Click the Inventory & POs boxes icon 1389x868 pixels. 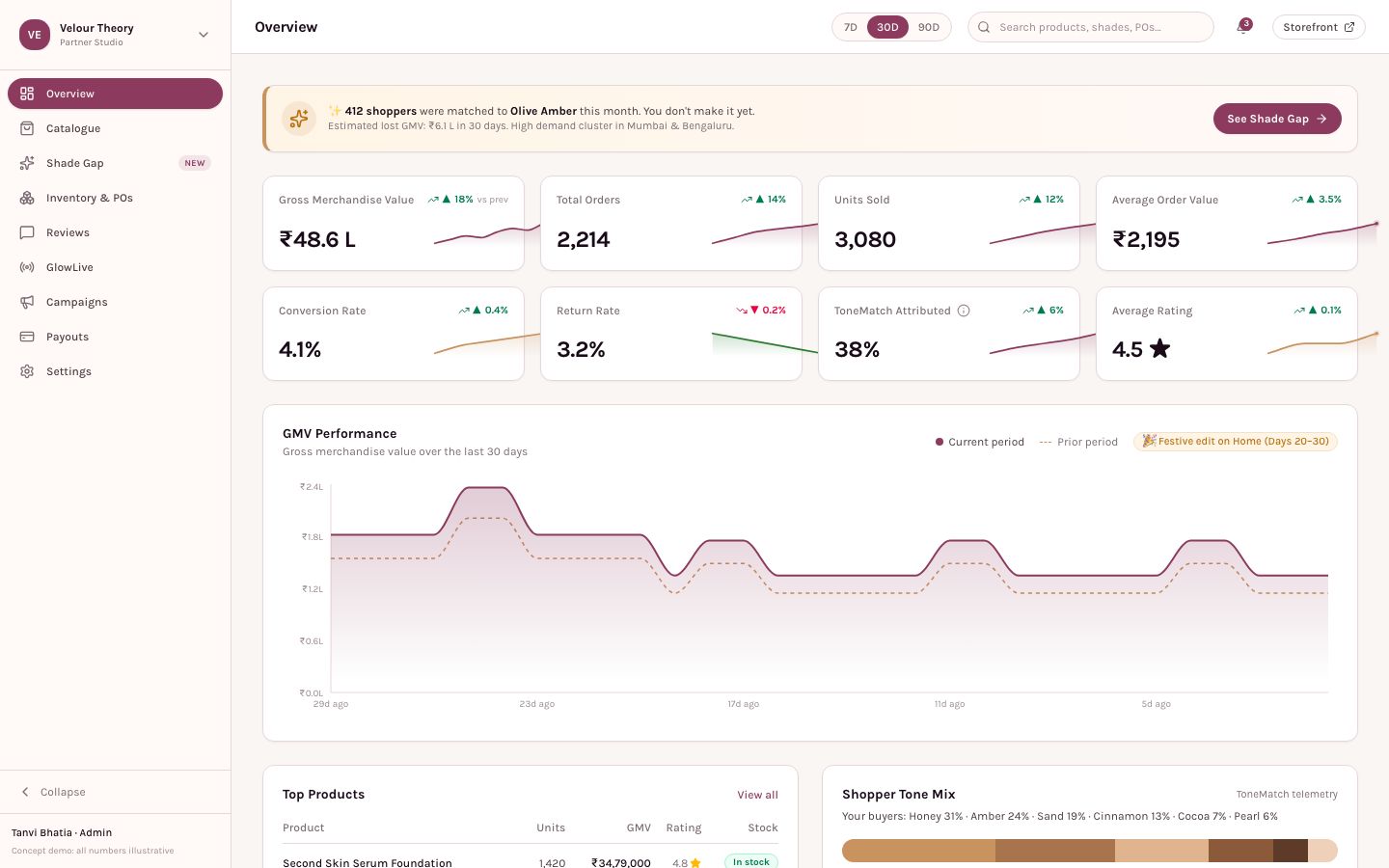[x=27, y=198]
